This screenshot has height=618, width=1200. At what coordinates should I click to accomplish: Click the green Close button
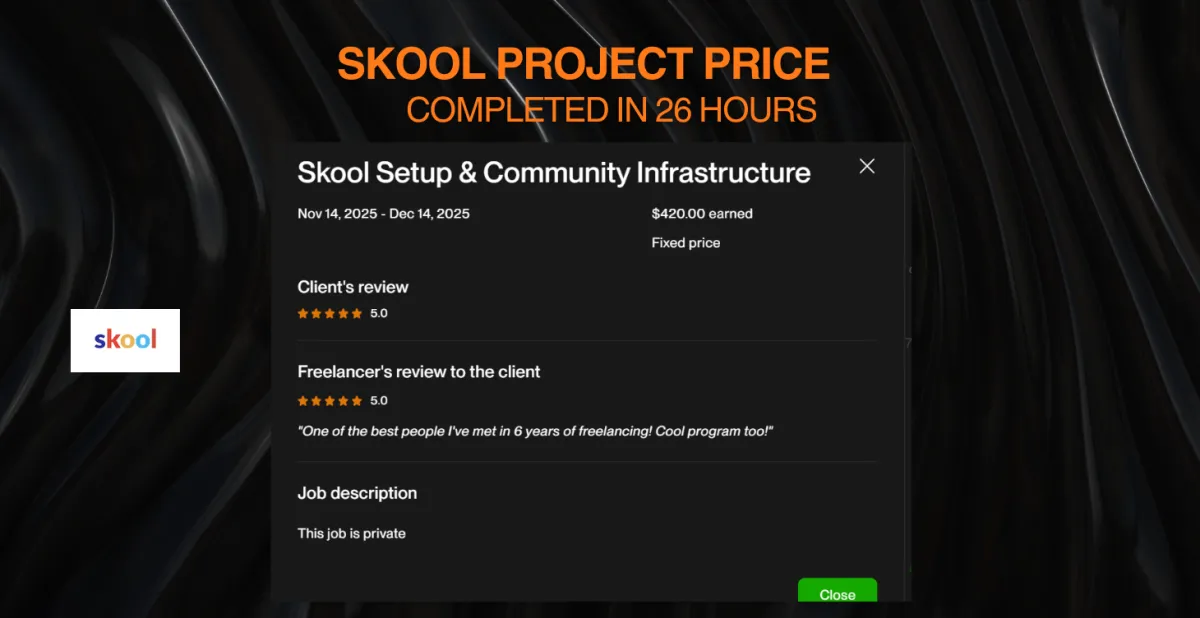(837, 591)
